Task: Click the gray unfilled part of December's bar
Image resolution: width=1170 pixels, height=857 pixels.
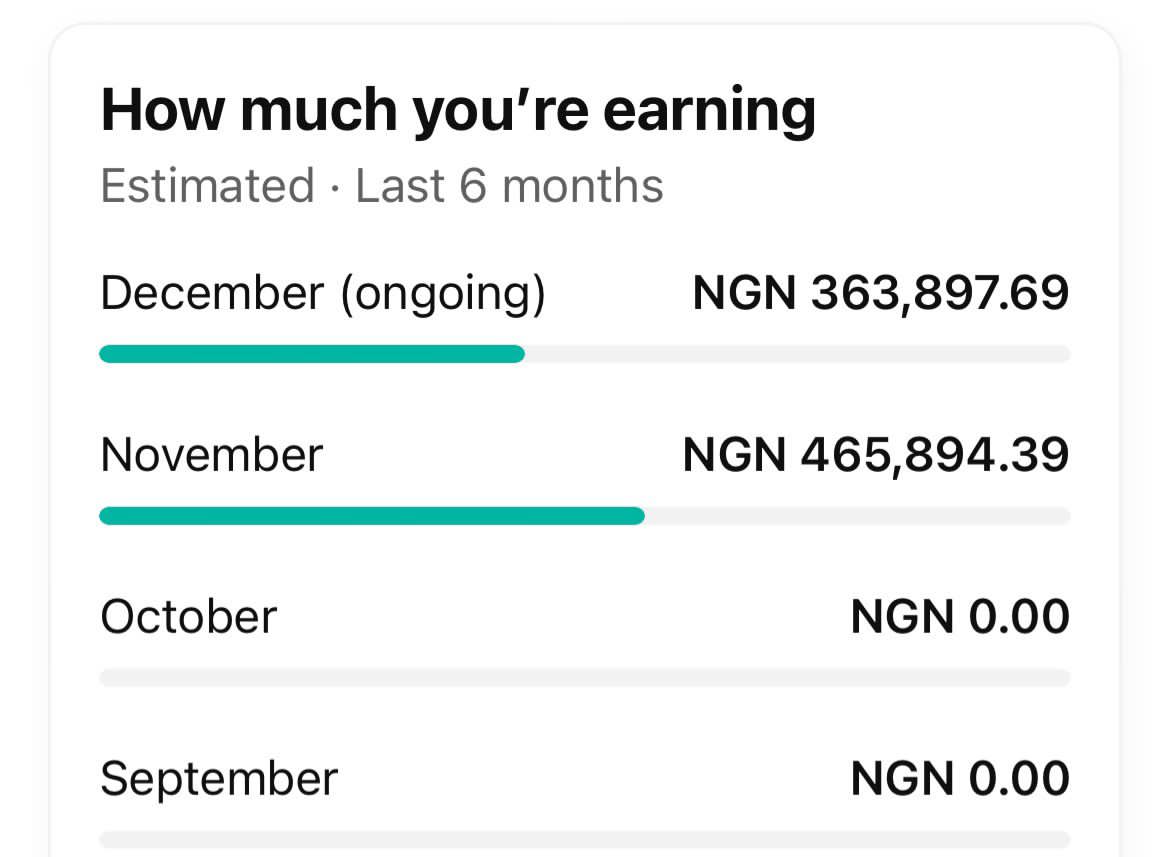Action: tap(797, 354)
